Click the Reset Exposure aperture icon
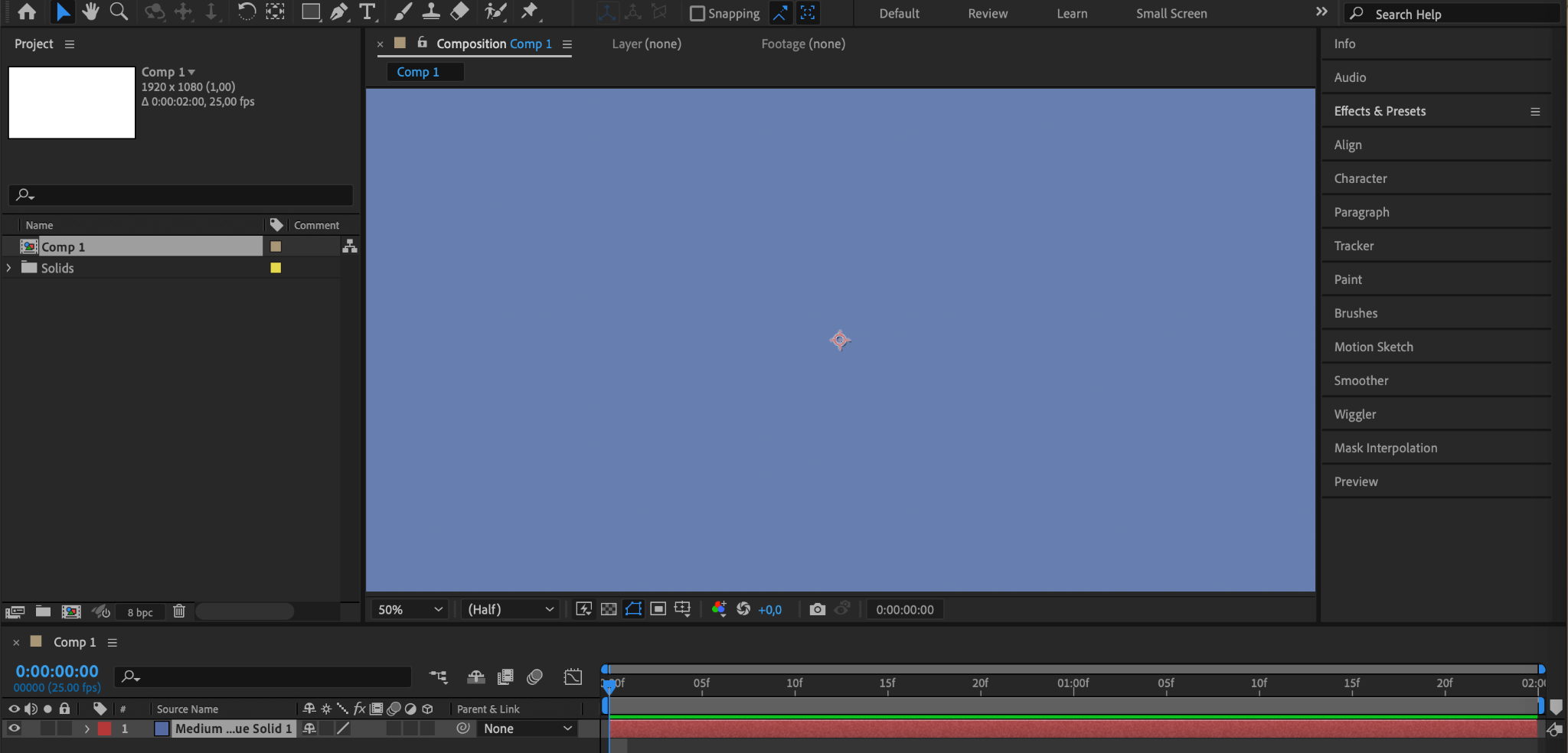1568x753 pixels. (x=743, y=609)
